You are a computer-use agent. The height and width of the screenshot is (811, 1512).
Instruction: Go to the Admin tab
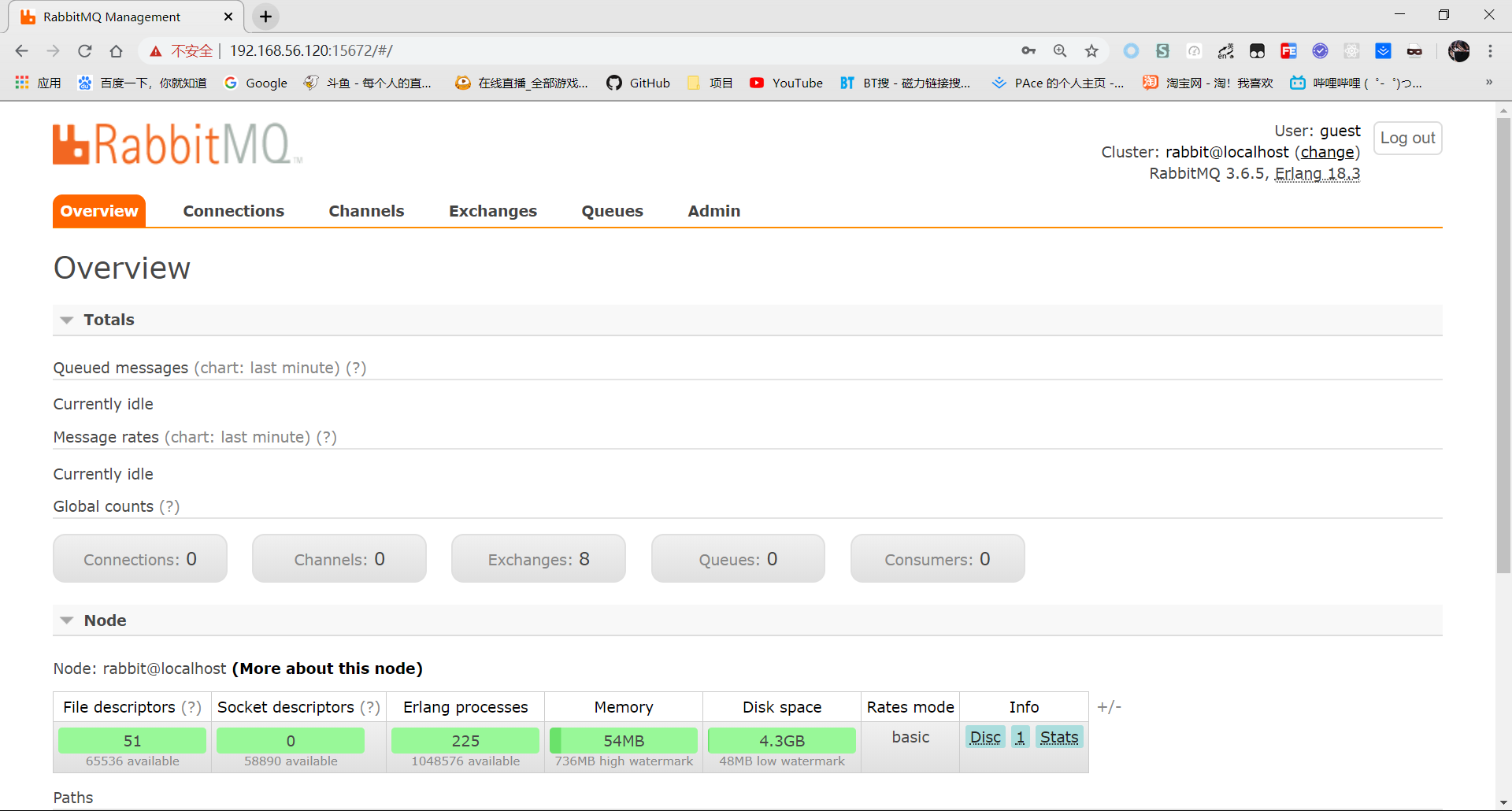714,211
